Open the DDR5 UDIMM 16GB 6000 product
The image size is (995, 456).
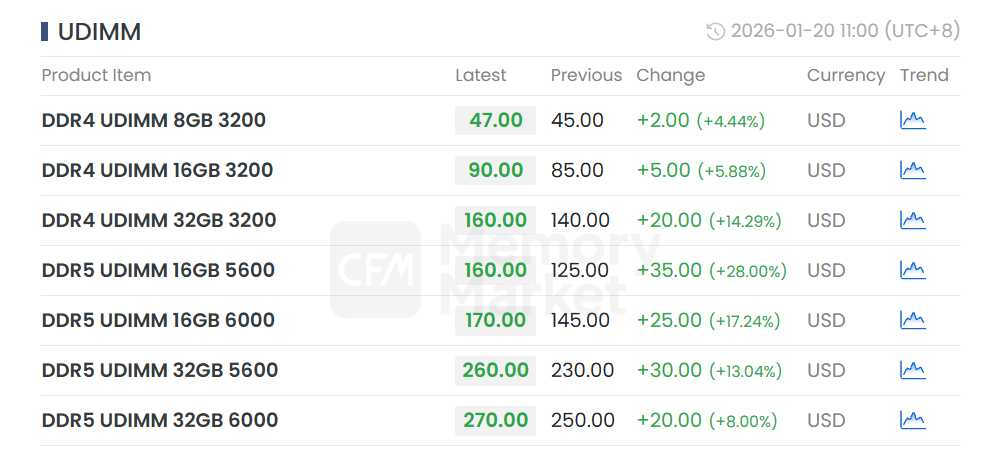[x=158, y=320]
